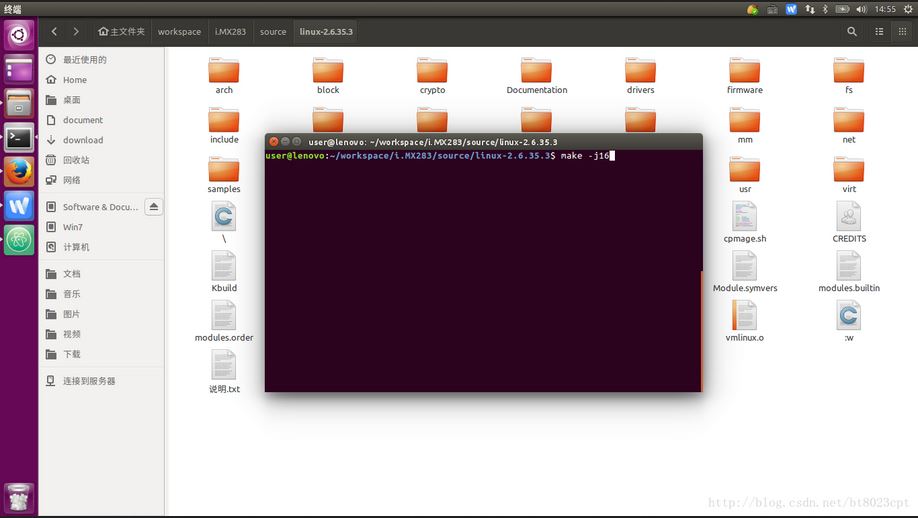Open the system settings gear menu
Screen dimensions: 918x518
[x=908, y=9]
